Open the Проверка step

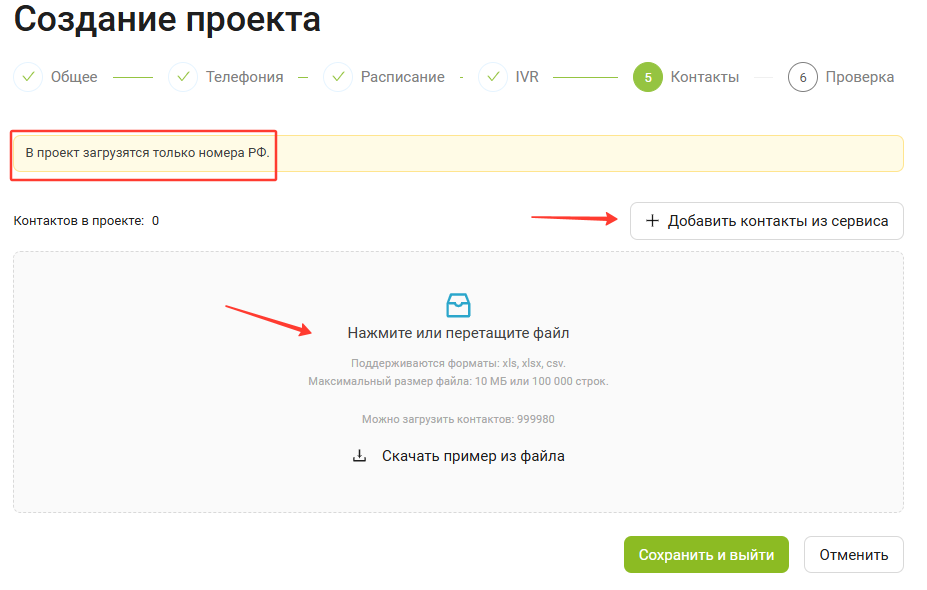click(859, 77)
